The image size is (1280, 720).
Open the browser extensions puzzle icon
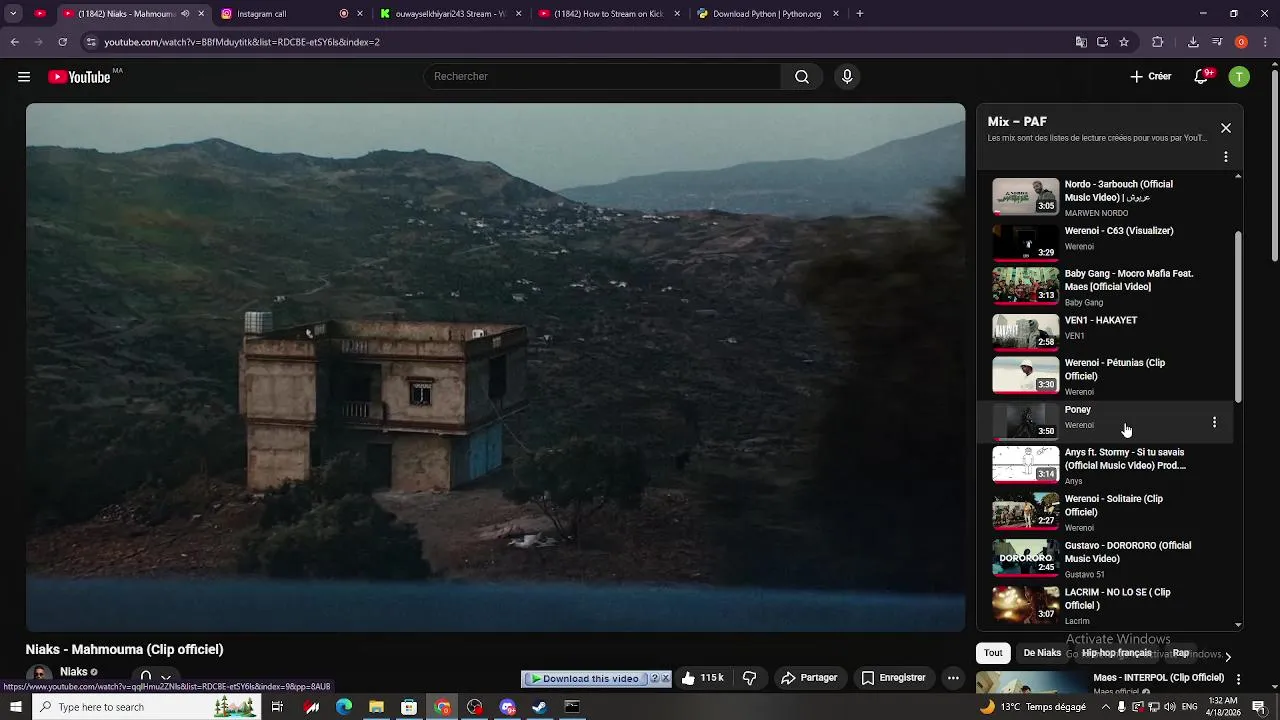coord(1158,42)
